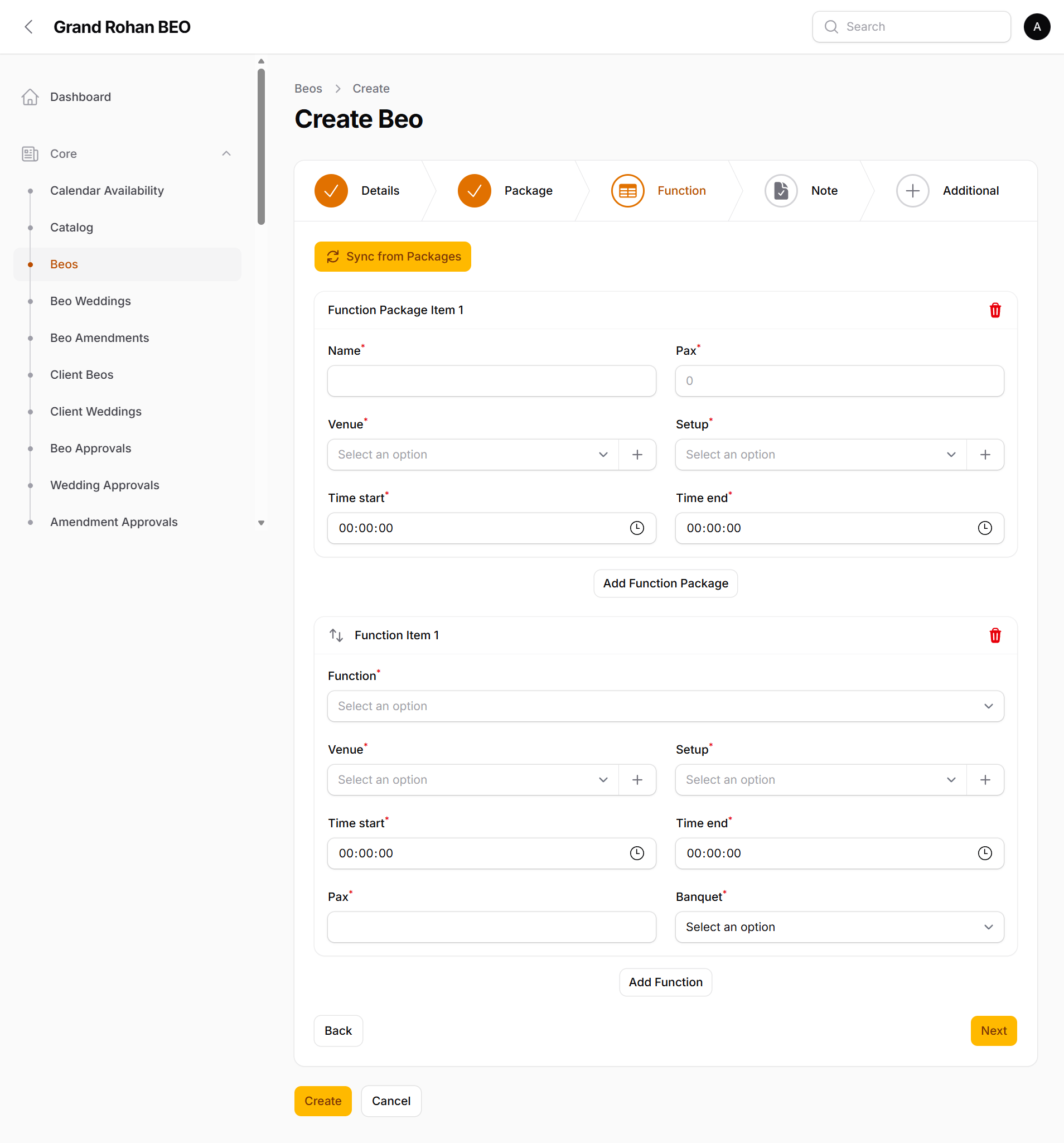Image resolution: width=1064 pixels, height=1143 pixels.
Task: Open clock picker for Function Item Time end
Action: coord(985,853)
